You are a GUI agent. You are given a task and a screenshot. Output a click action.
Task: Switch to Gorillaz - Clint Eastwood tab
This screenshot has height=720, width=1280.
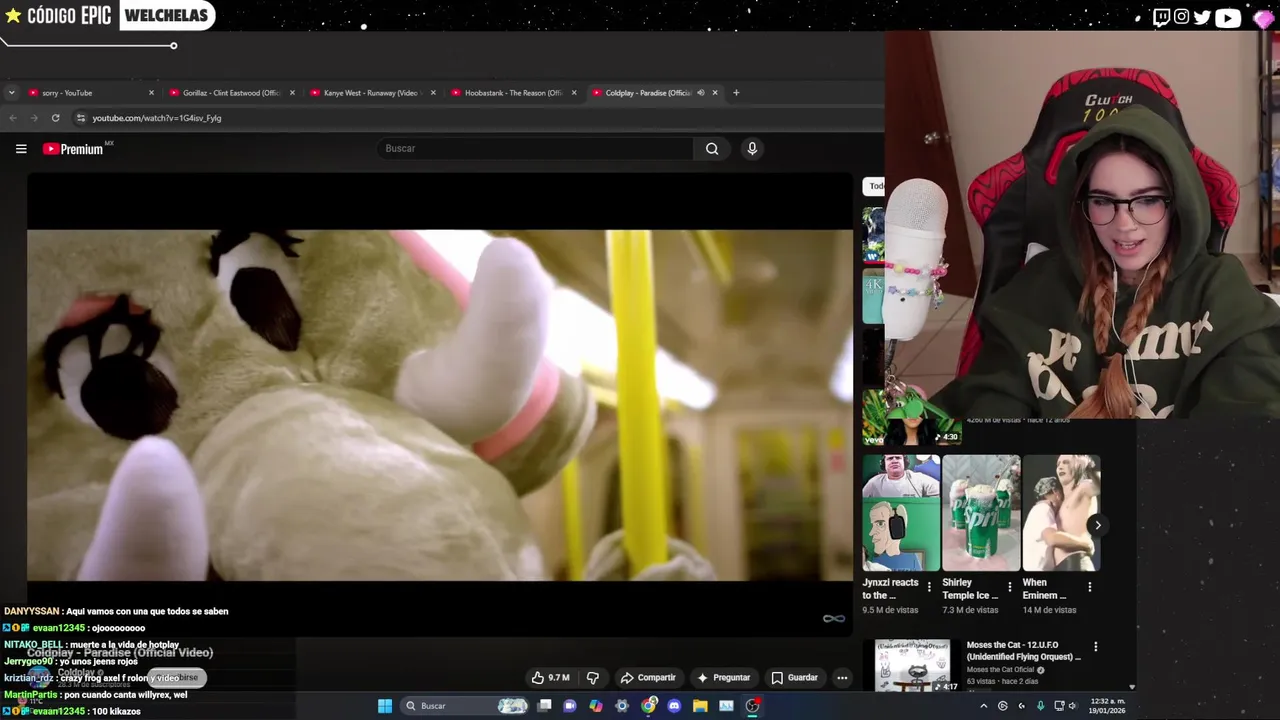pyautogui.click(x=233, y=93)
